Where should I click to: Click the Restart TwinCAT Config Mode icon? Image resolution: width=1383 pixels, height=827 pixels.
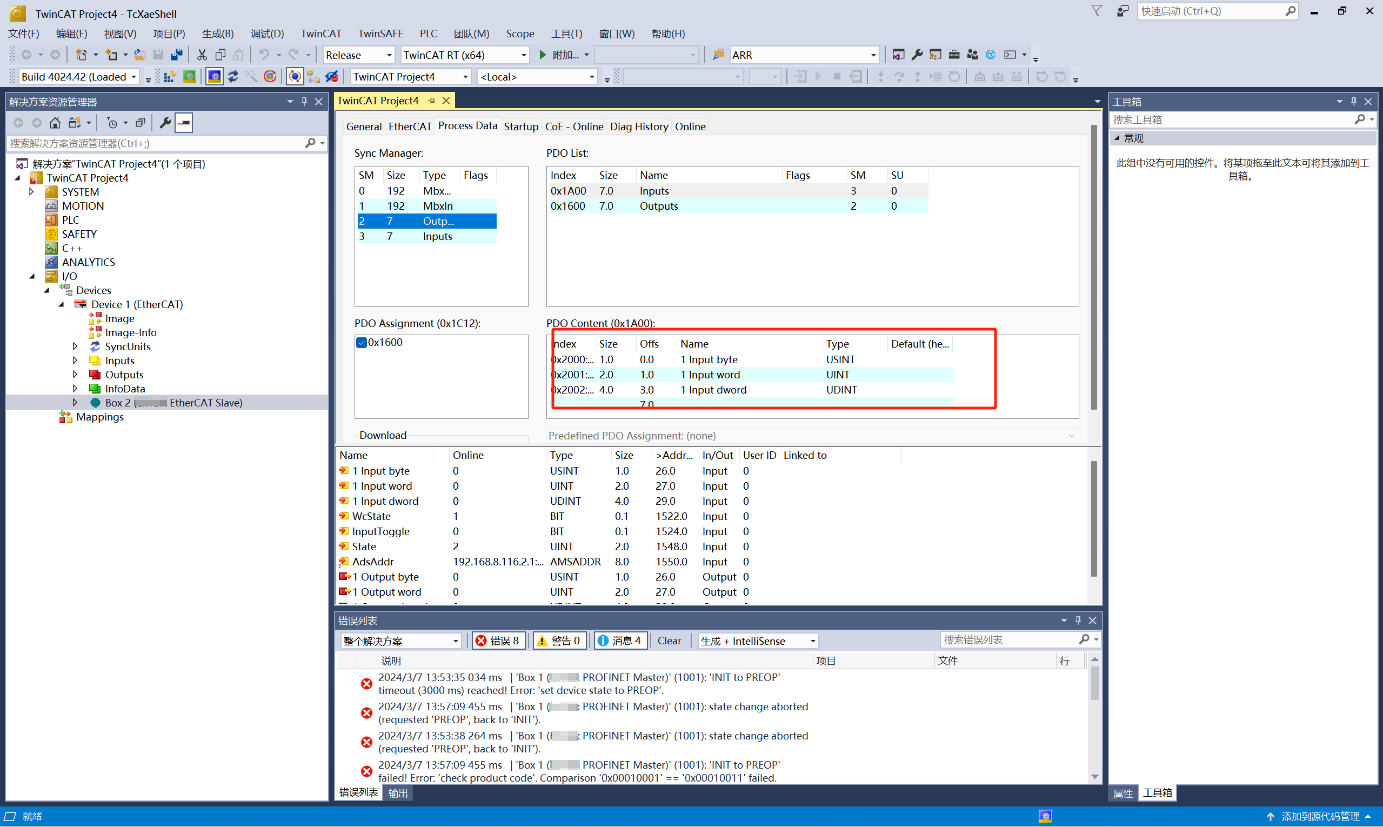(215, 77)
